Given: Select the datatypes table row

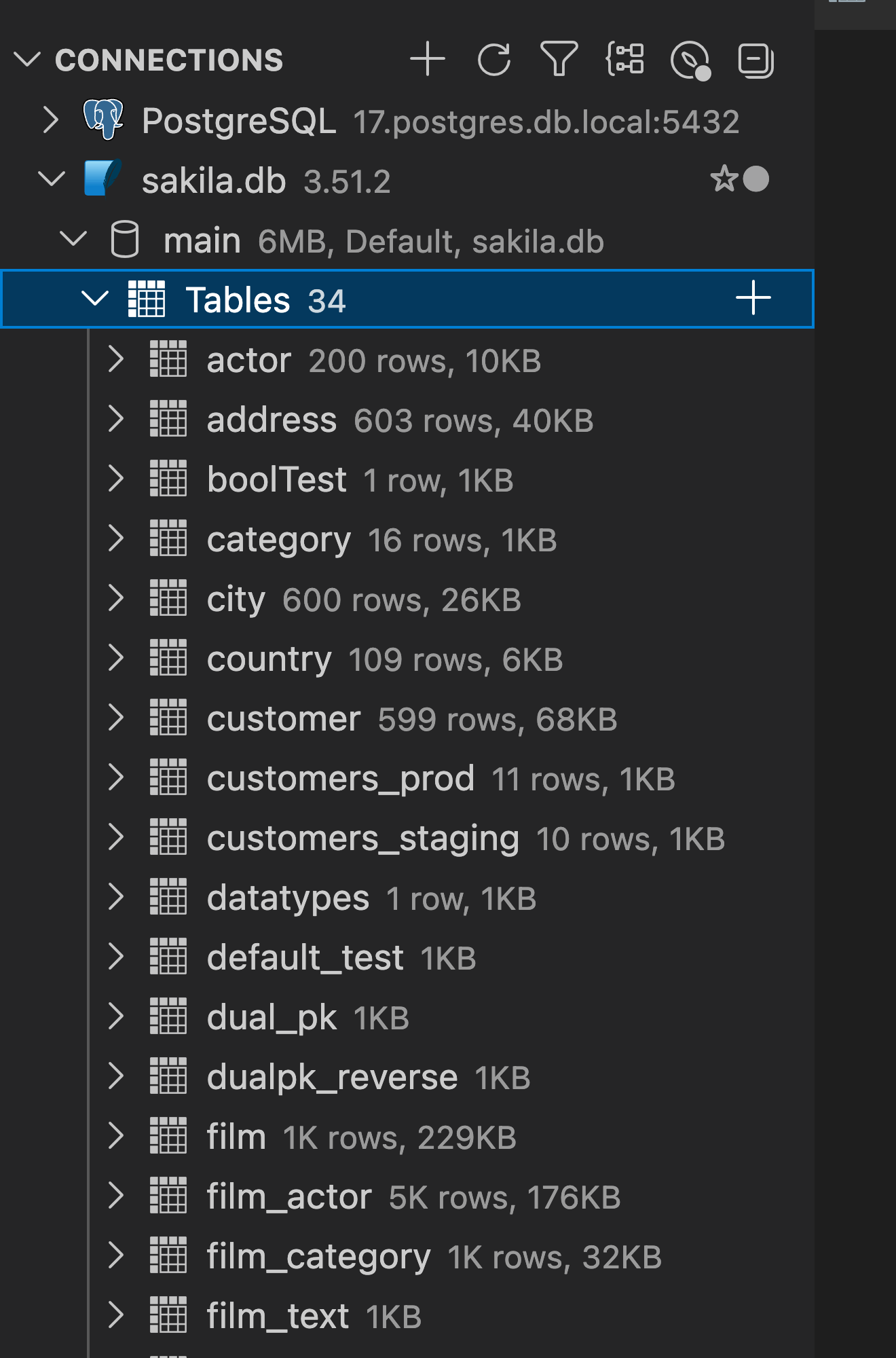Looking at the screenshot, I should tap(288, 898).
